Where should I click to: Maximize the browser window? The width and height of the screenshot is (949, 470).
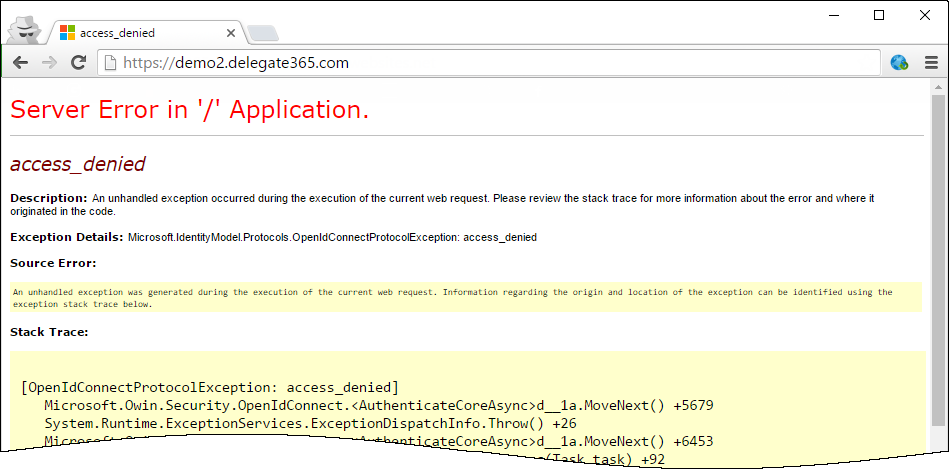879,14
